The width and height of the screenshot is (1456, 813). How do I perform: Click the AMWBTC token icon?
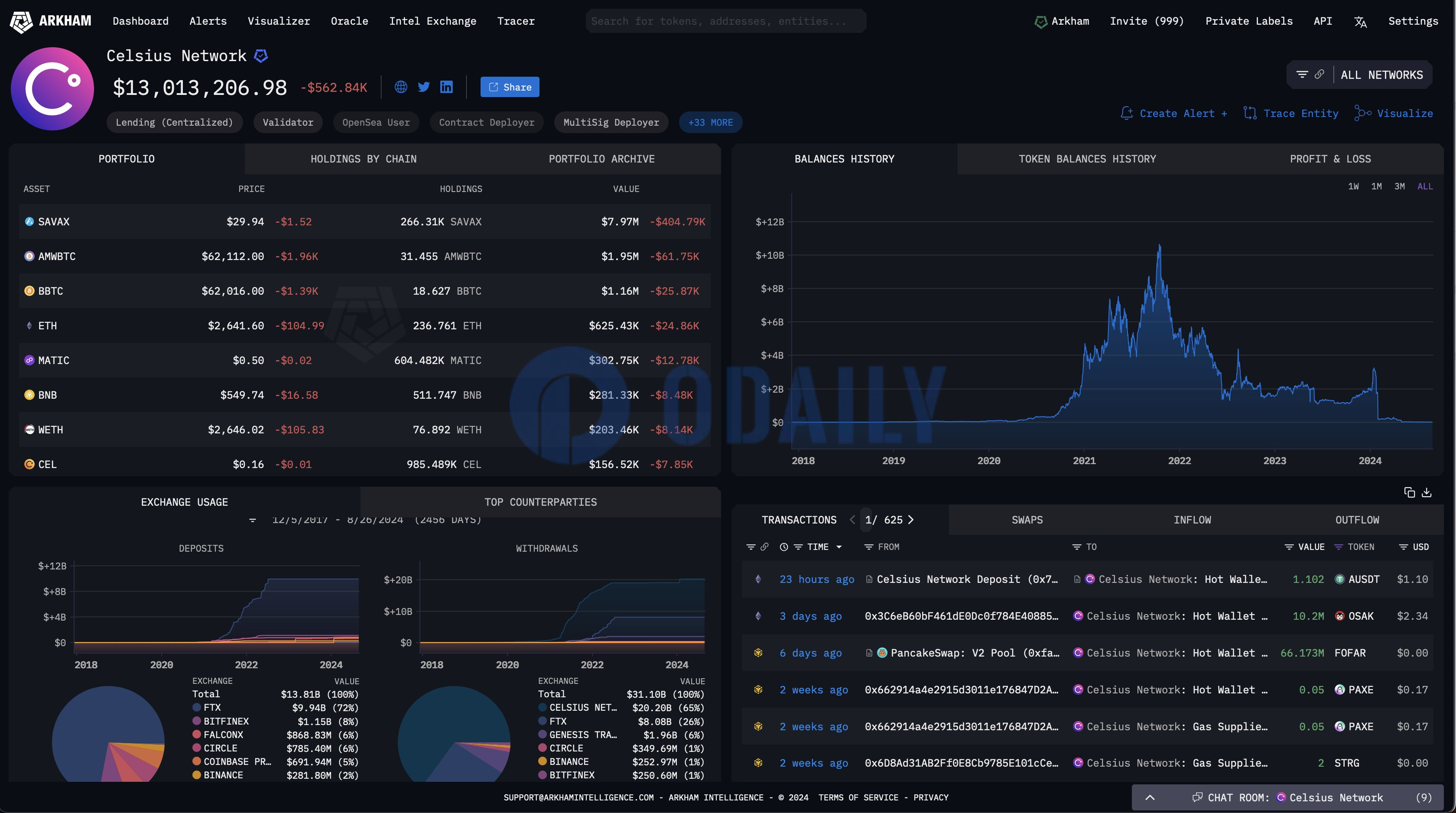tap(29, 256)
